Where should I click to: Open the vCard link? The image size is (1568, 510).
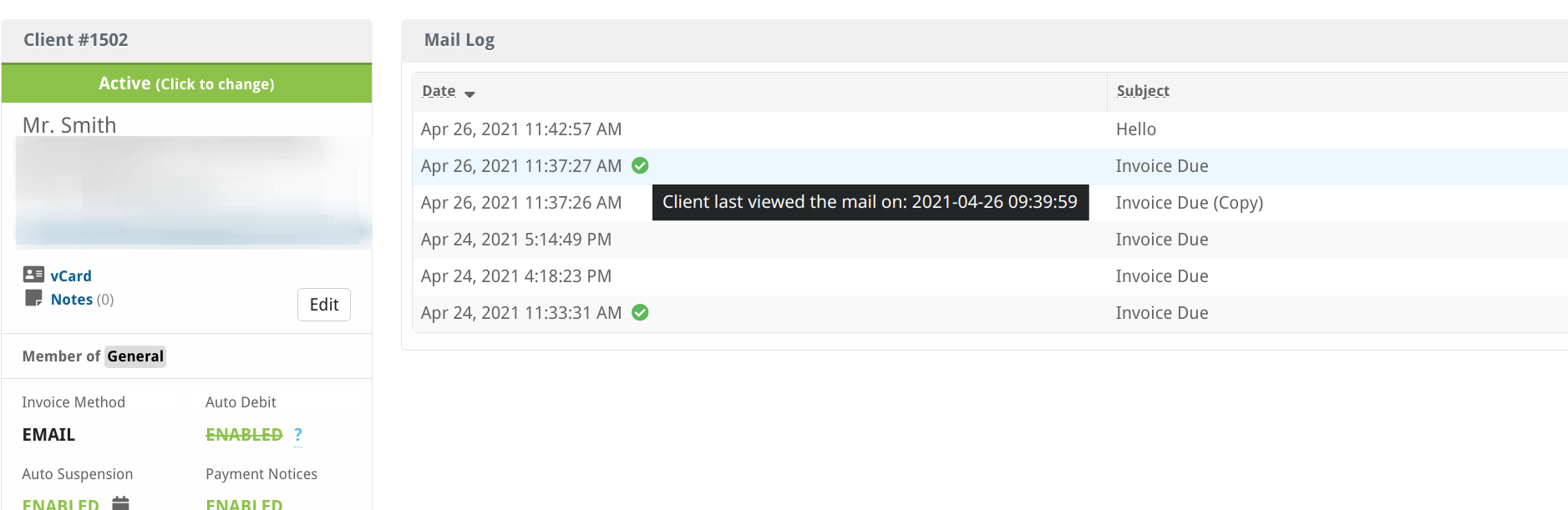[71, 275]
